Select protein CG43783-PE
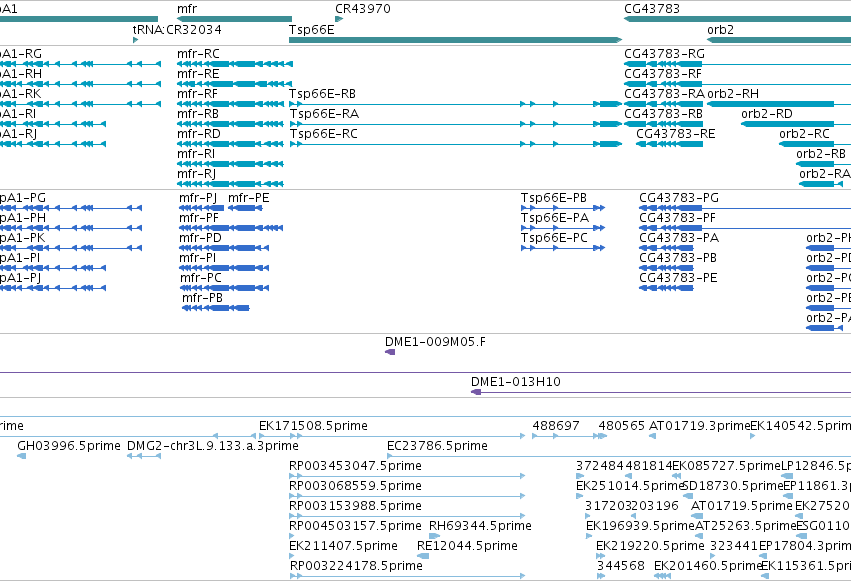Image resolution: width=851 pixels, height=581 pixels. tap(666, 288)
